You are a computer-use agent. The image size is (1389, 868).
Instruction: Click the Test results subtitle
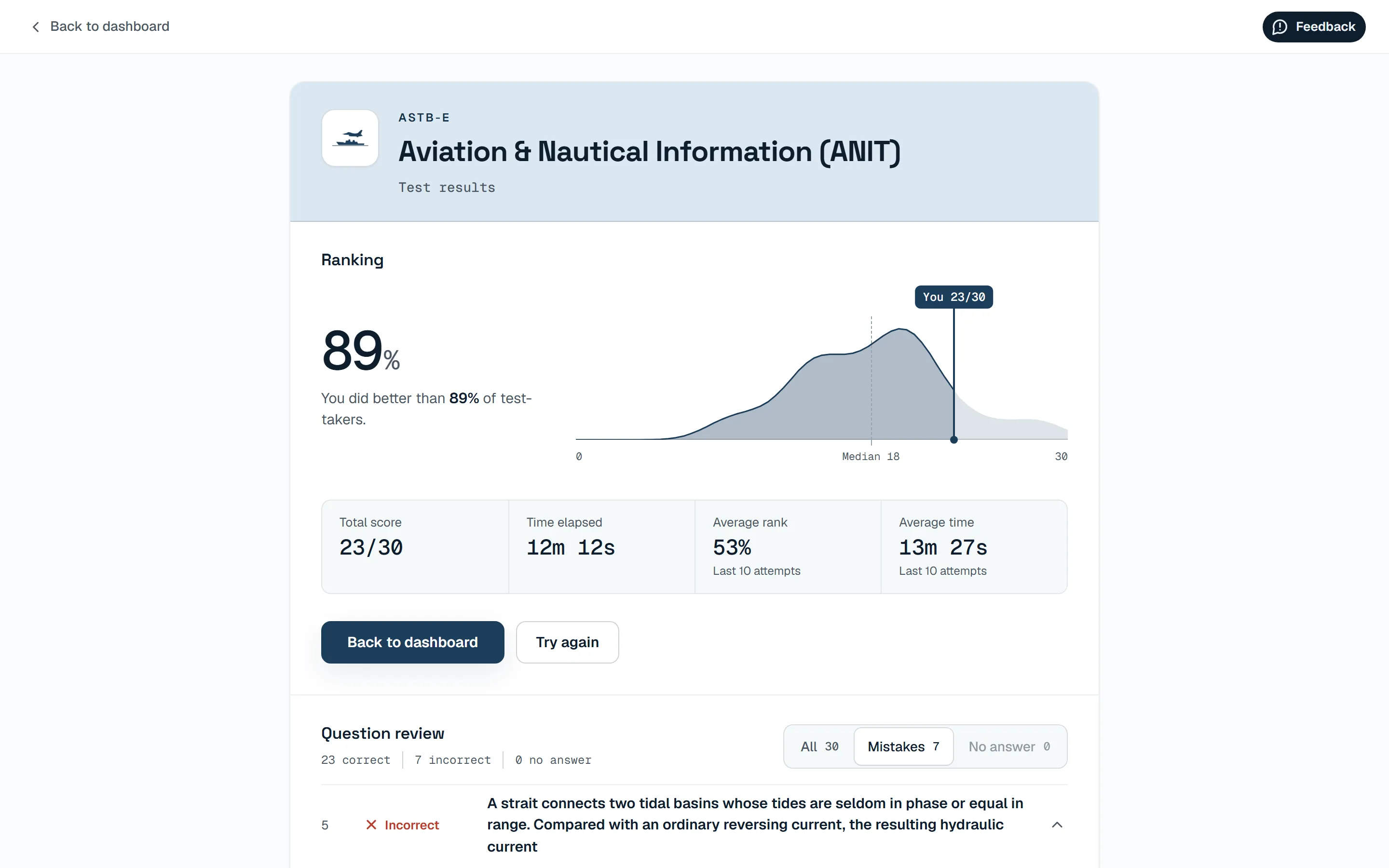[x=447, y=188]
